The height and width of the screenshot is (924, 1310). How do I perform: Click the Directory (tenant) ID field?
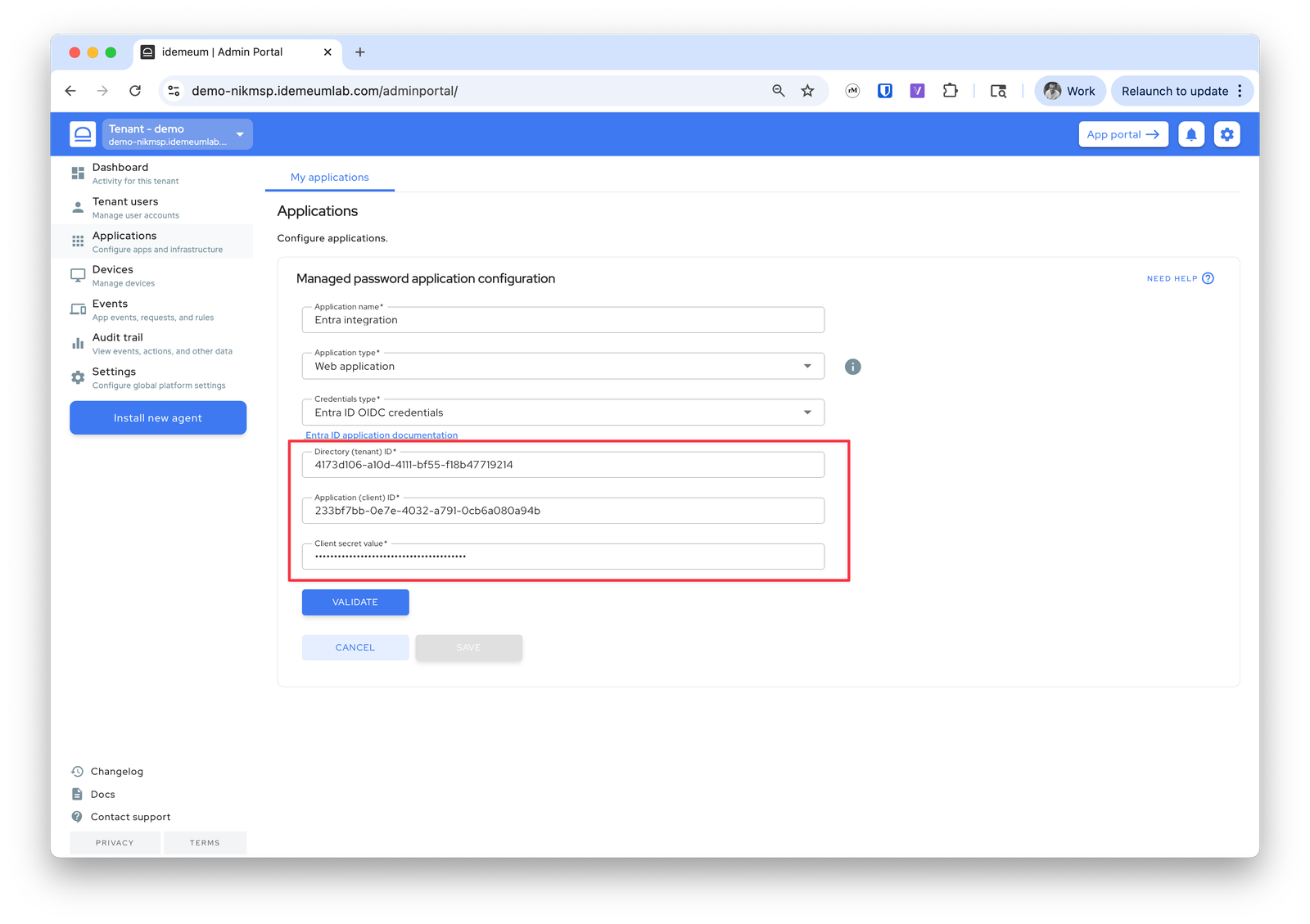[563, 465]
